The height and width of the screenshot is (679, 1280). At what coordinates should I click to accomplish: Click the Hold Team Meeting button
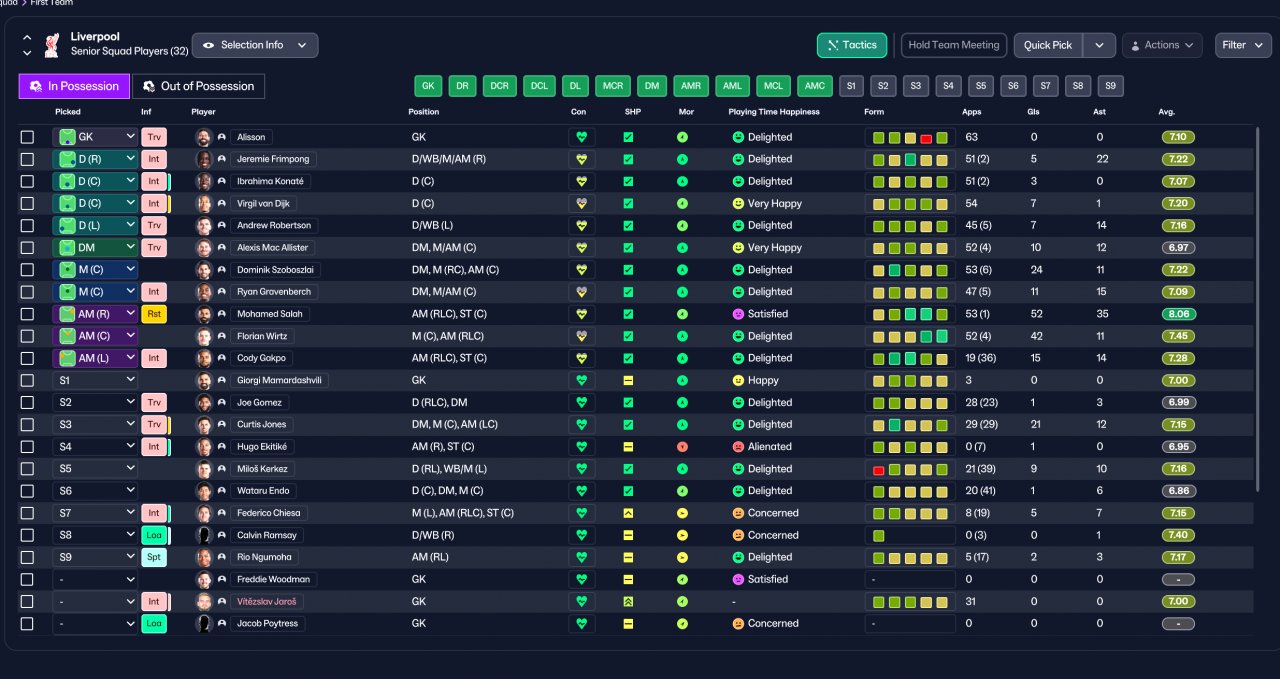(953, 45)
